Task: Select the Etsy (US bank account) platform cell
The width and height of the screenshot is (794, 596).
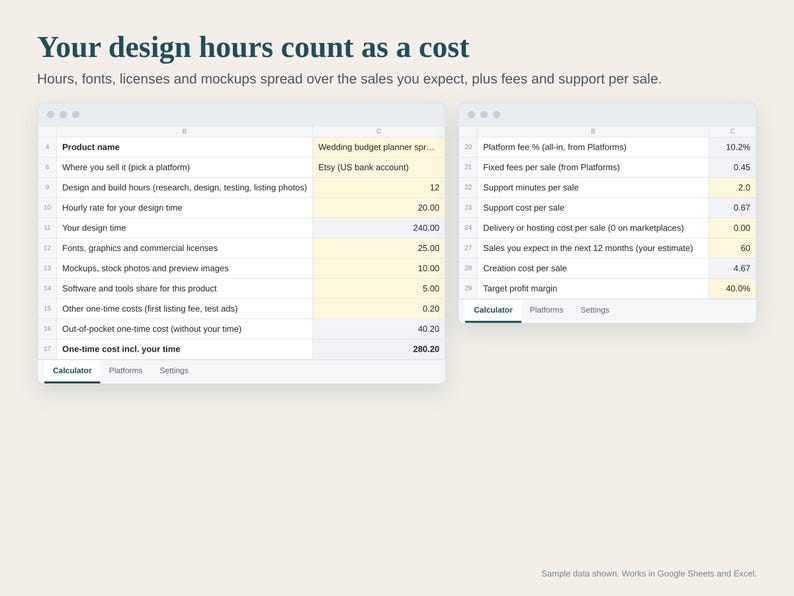Action: 379,167
